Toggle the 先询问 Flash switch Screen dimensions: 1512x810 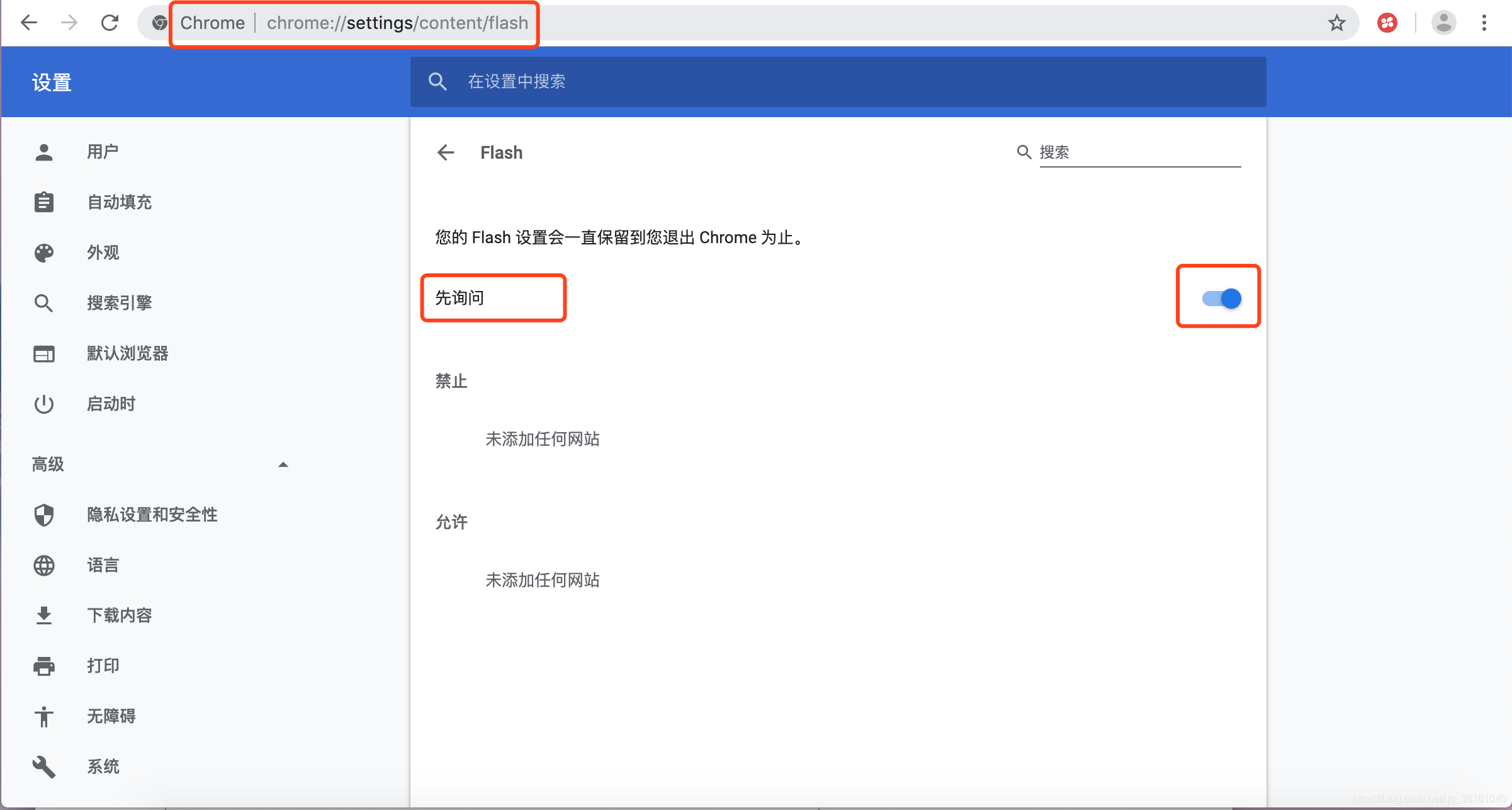(x=1221, y=298)
